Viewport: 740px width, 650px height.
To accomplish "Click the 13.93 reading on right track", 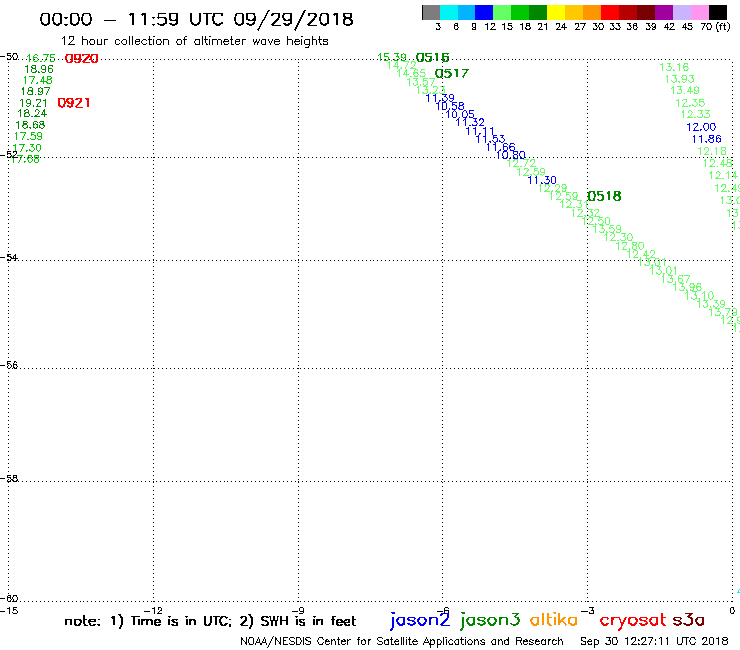I will point(680,79).
